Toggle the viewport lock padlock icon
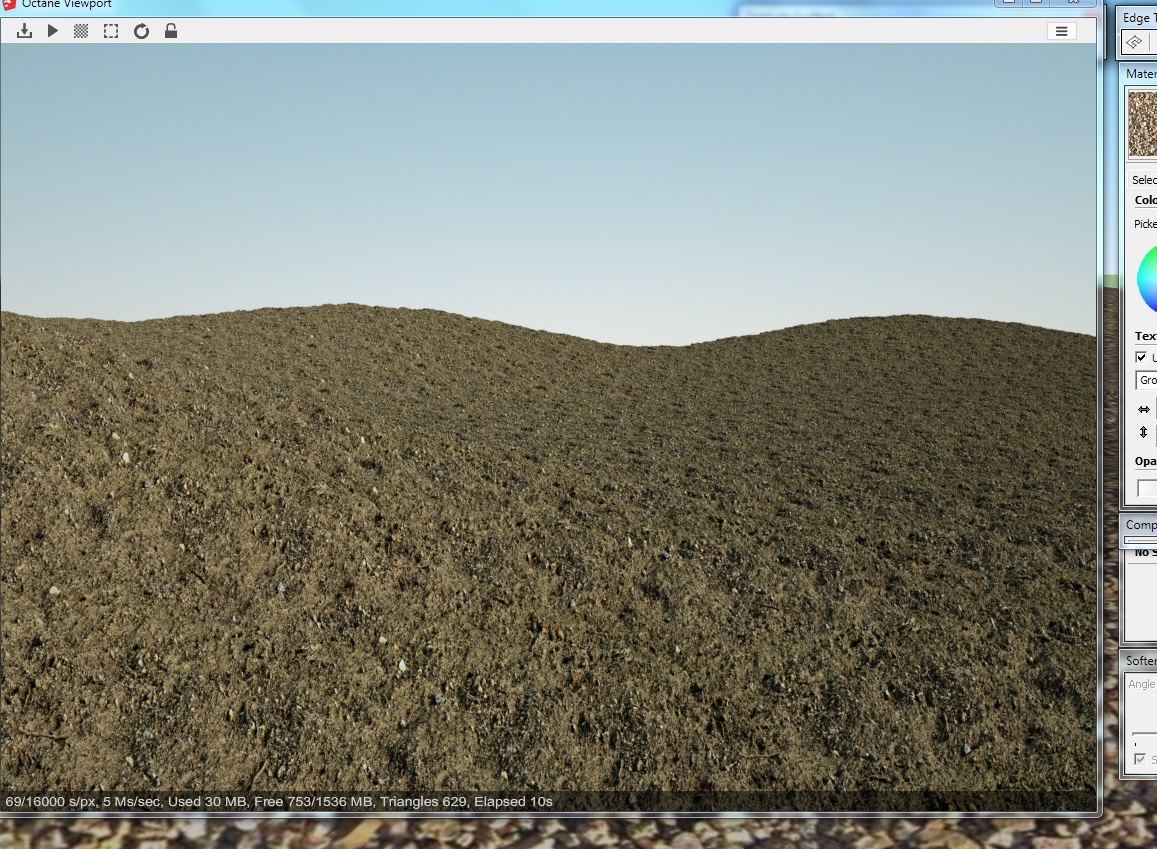 [x=170, y=30]
